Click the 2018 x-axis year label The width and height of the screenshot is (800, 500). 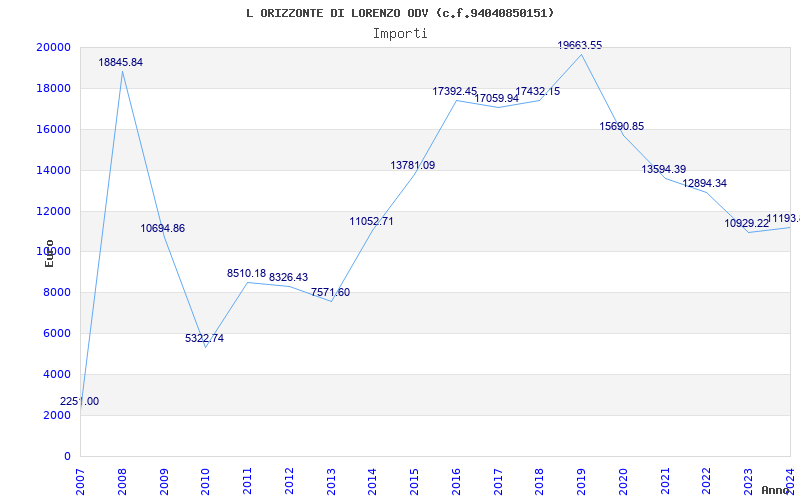tap(540, 482)
